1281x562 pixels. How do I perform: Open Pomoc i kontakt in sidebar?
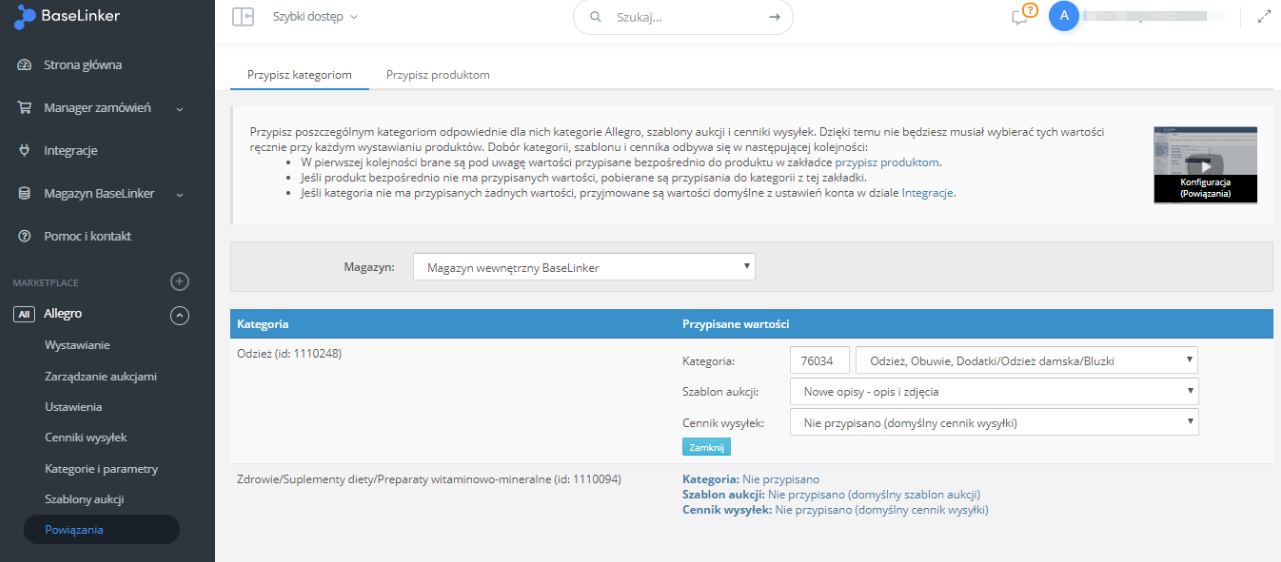88,237
